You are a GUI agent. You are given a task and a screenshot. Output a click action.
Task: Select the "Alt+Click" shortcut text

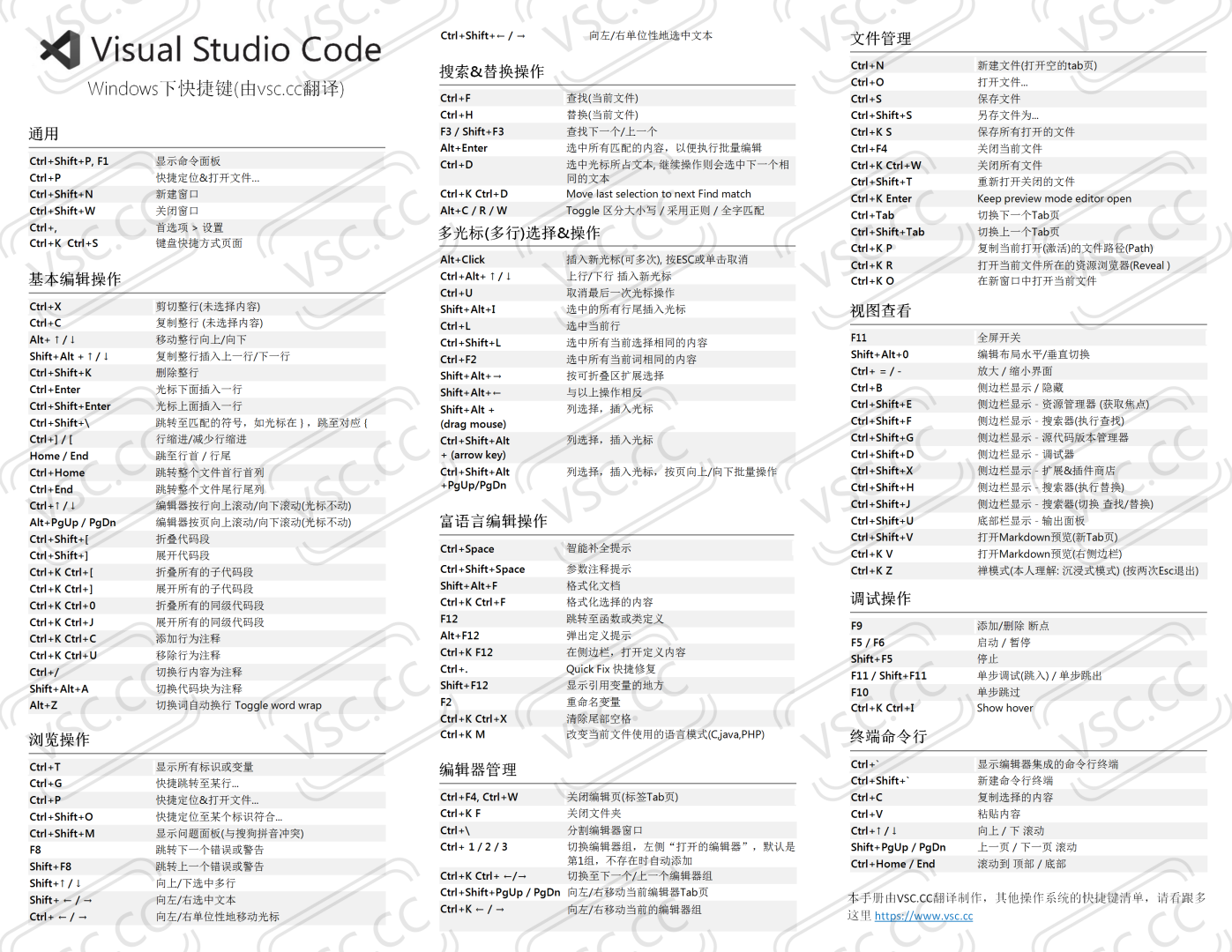(463, 260)
